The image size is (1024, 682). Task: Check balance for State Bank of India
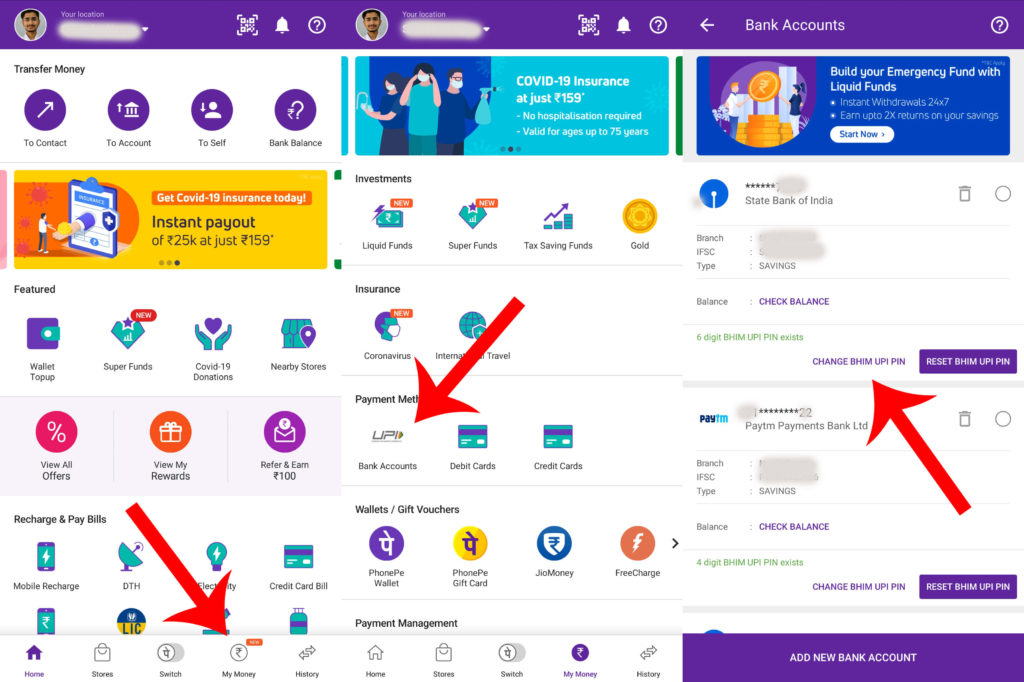click(793, 301)
